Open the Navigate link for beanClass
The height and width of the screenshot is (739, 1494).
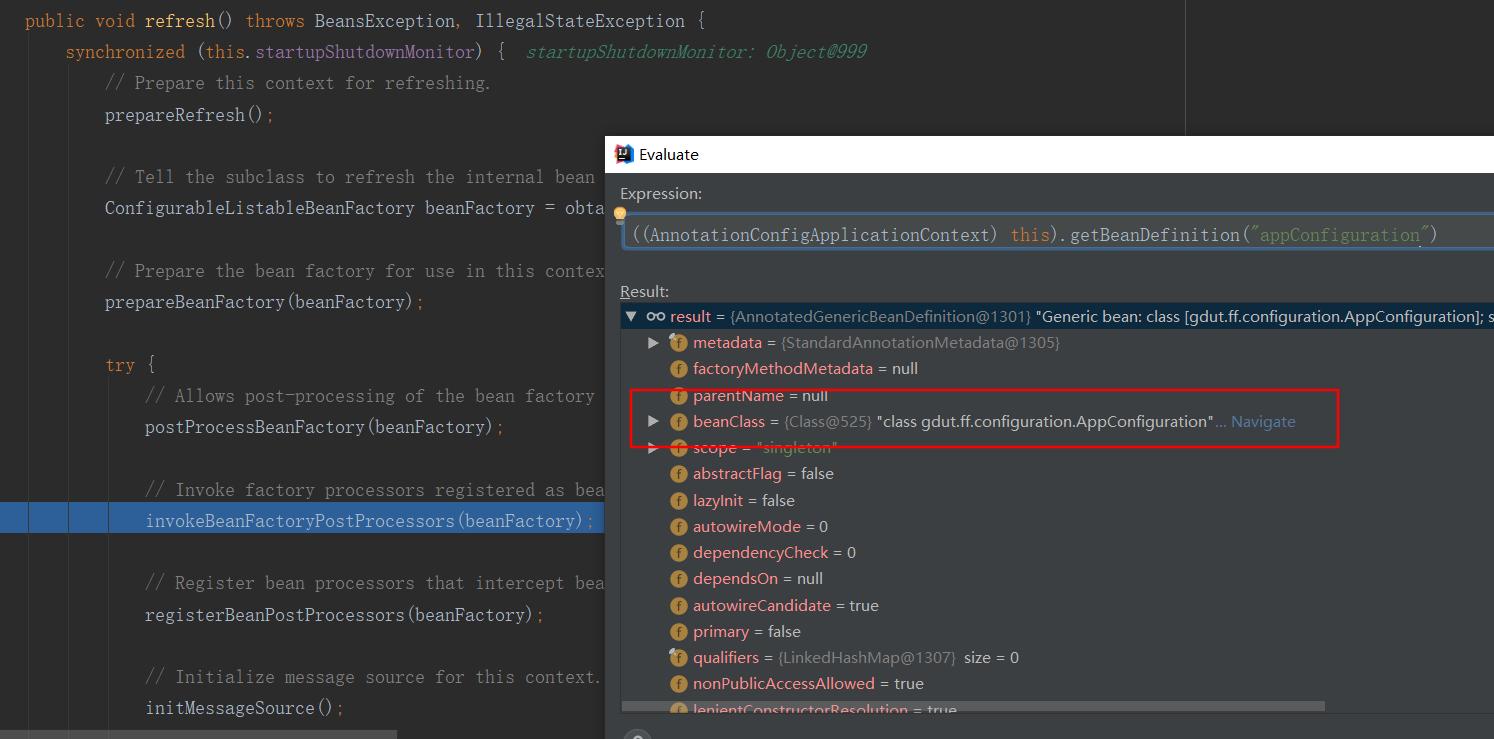click(1263, 422)
